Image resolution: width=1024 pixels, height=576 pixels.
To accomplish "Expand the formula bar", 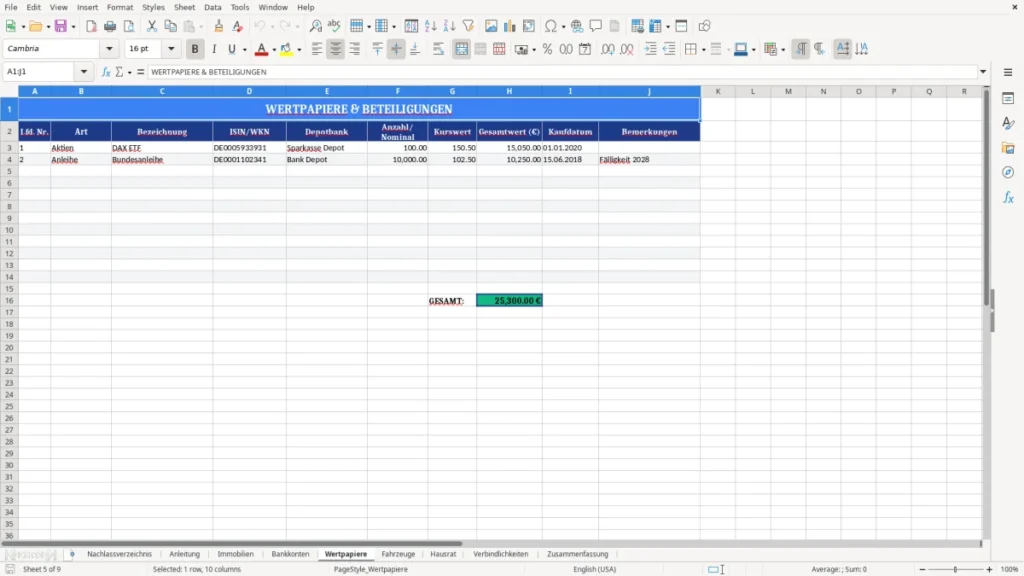I will point(983,72).
